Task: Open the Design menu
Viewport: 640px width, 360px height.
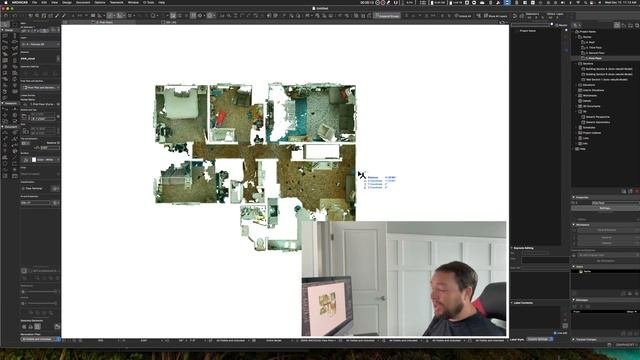Action: 67,2
